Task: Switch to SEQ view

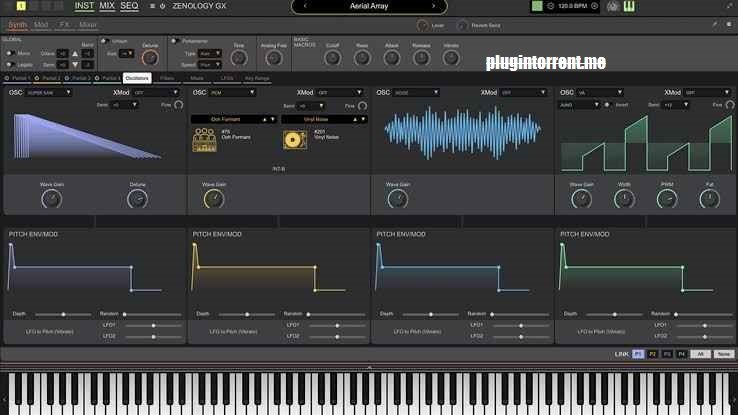Action: [x=129, y=6]
